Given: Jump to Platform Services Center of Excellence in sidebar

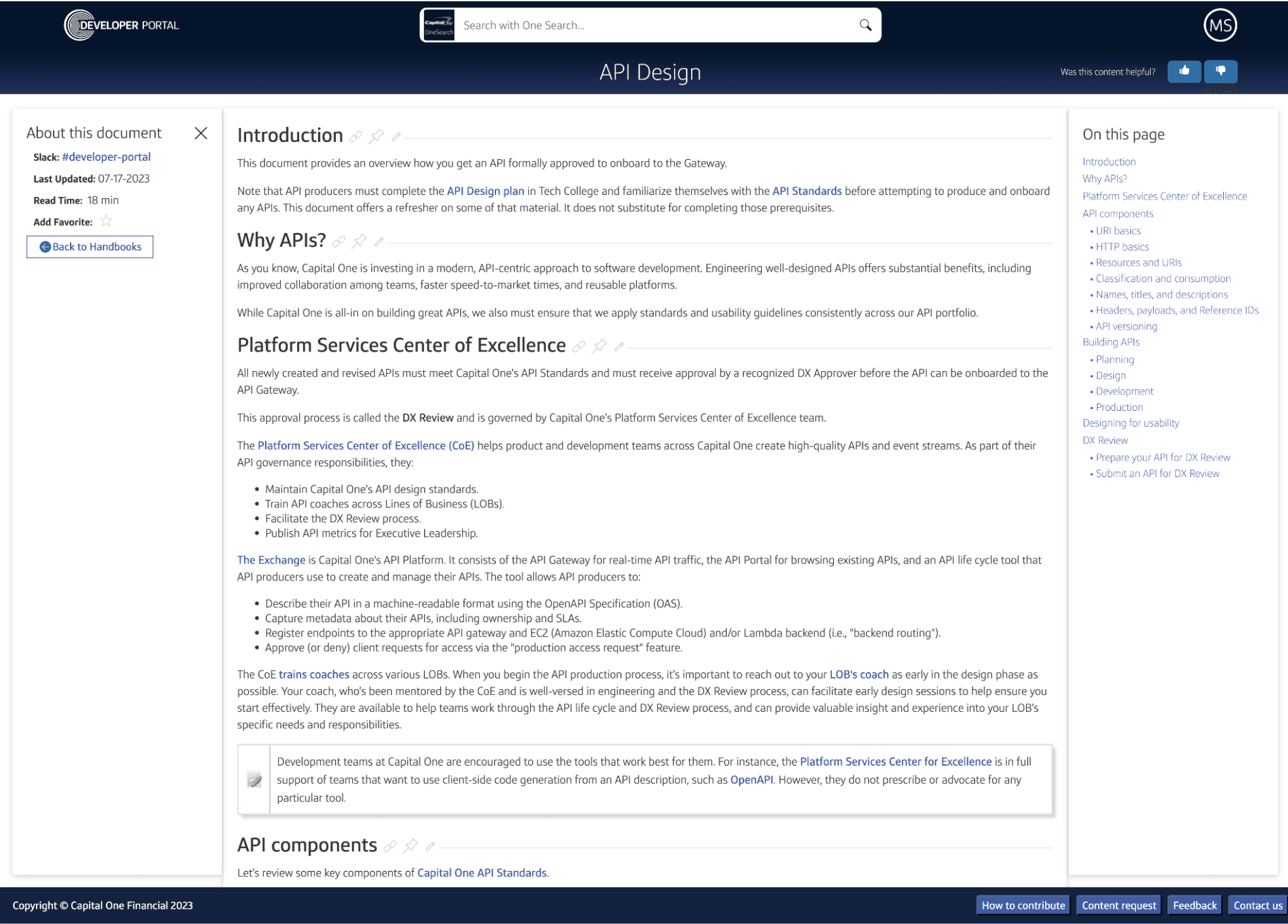Looking at the screenshot, I should coord(1164,196).
